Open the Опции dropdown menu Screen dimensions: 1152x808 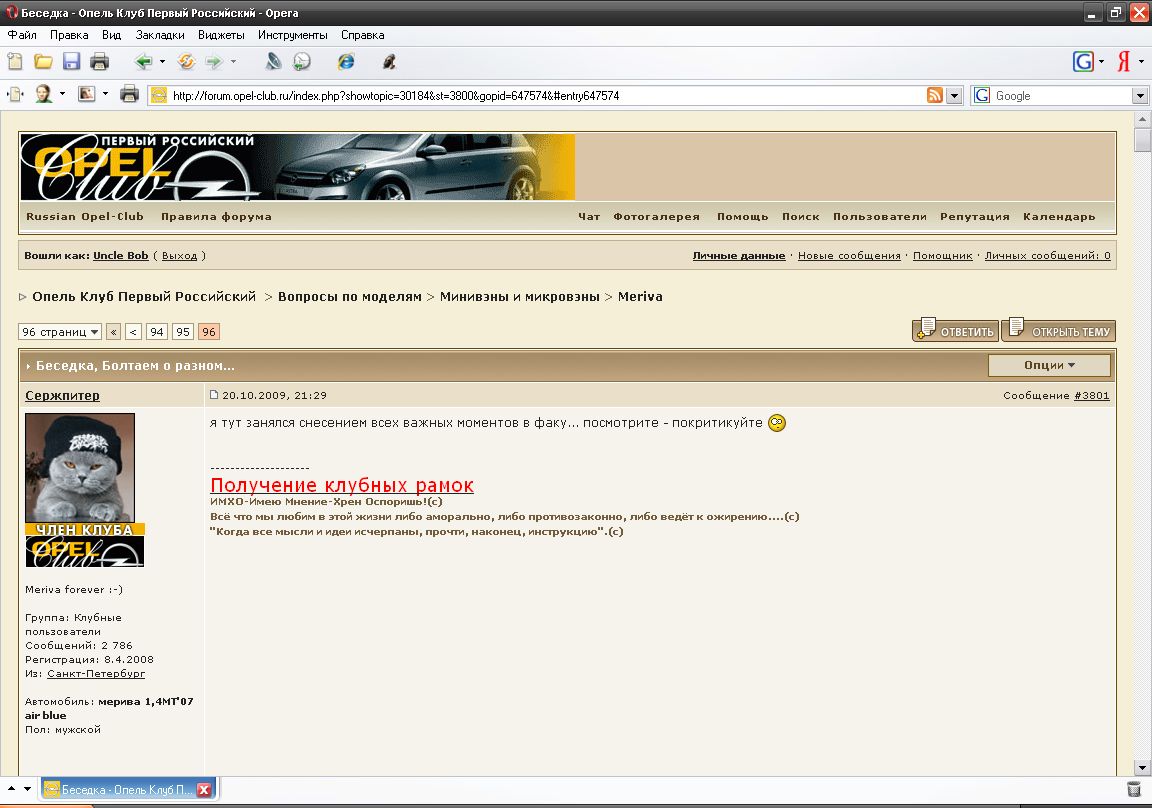click(x=1049, y=365)
